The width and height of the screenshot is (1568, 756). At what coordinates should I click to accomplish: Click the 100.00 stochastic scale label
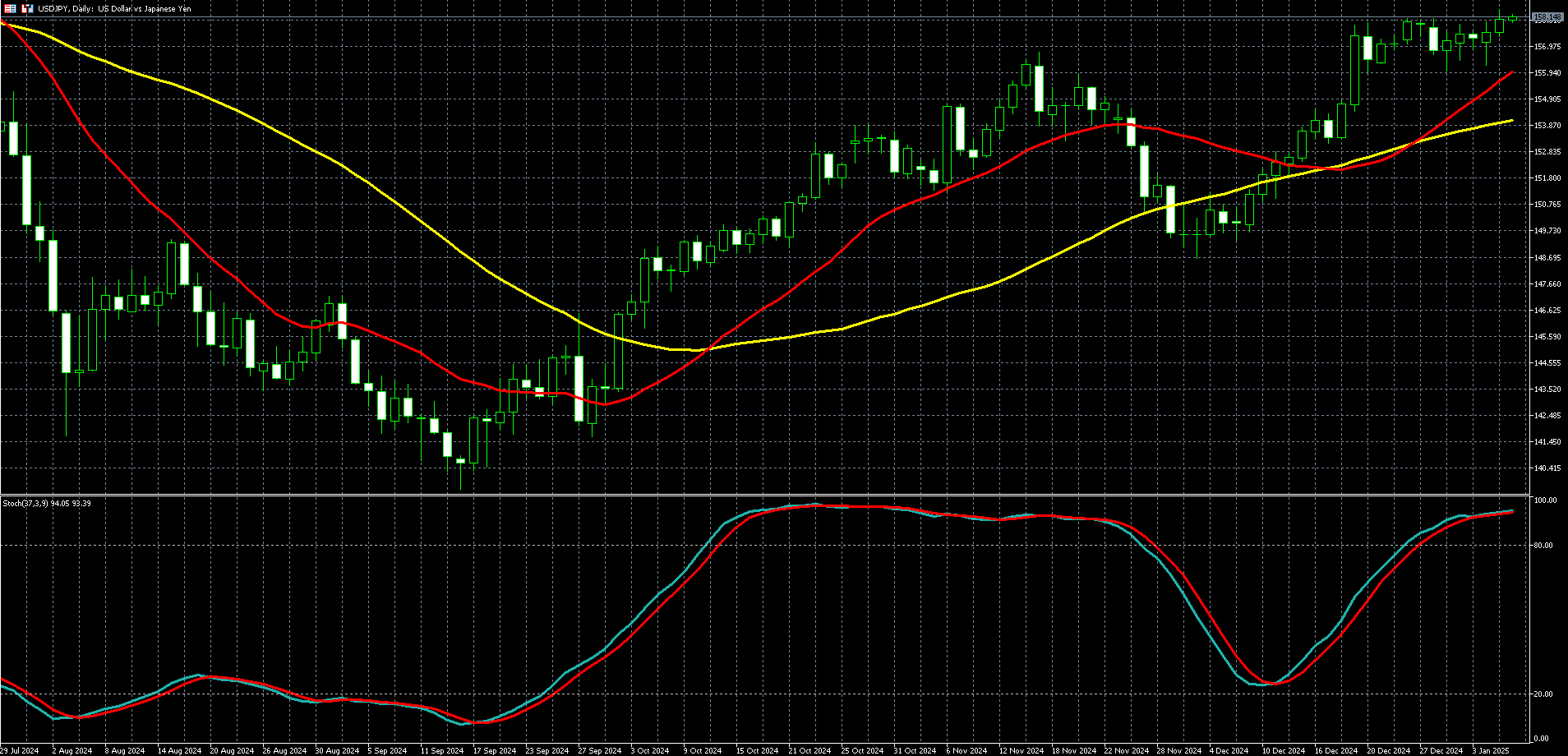(x=1545, y=500)
